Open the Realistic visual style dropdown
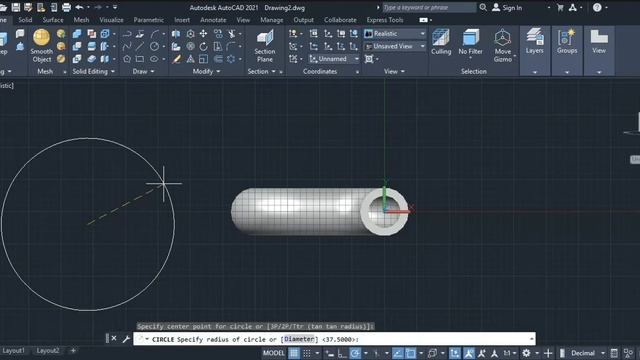This screenshot has width=640, height=360. pyautogui.click(x=395, y=34)
